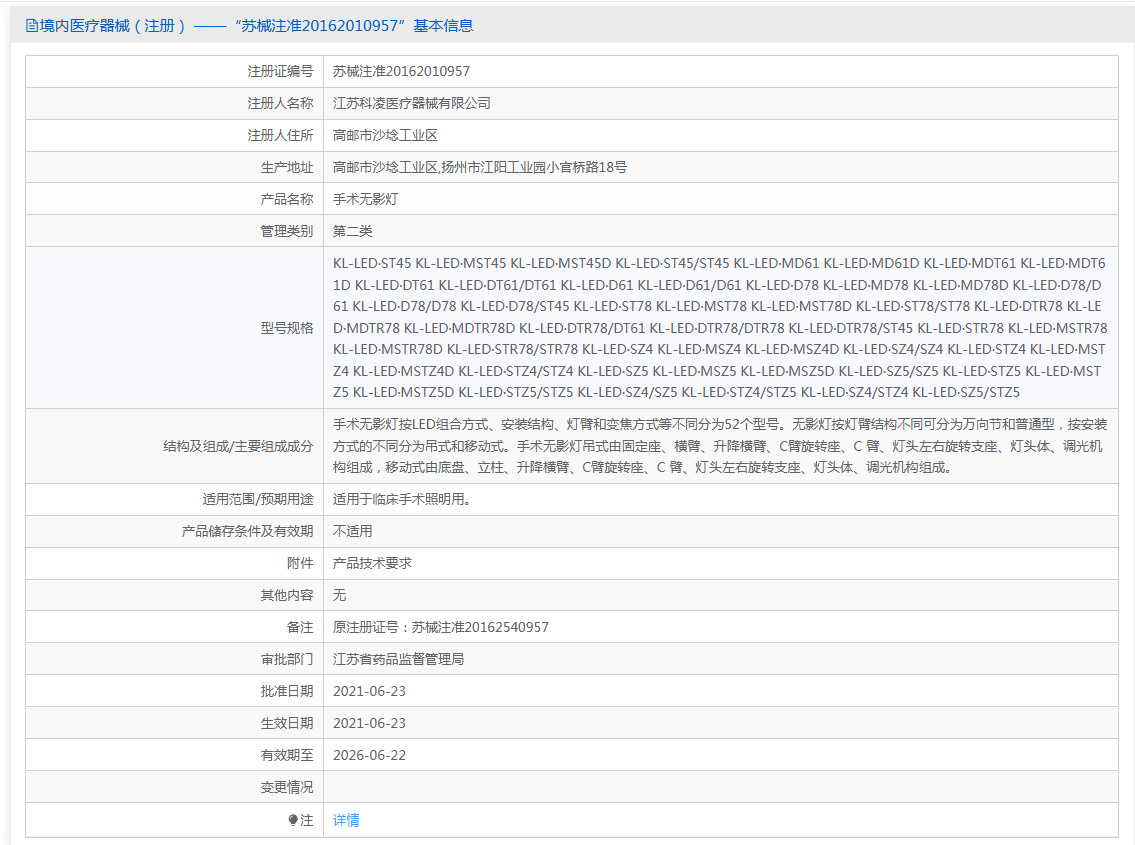Select production address ending in 小官桥路18号
1135x845 pixels.
480,167
